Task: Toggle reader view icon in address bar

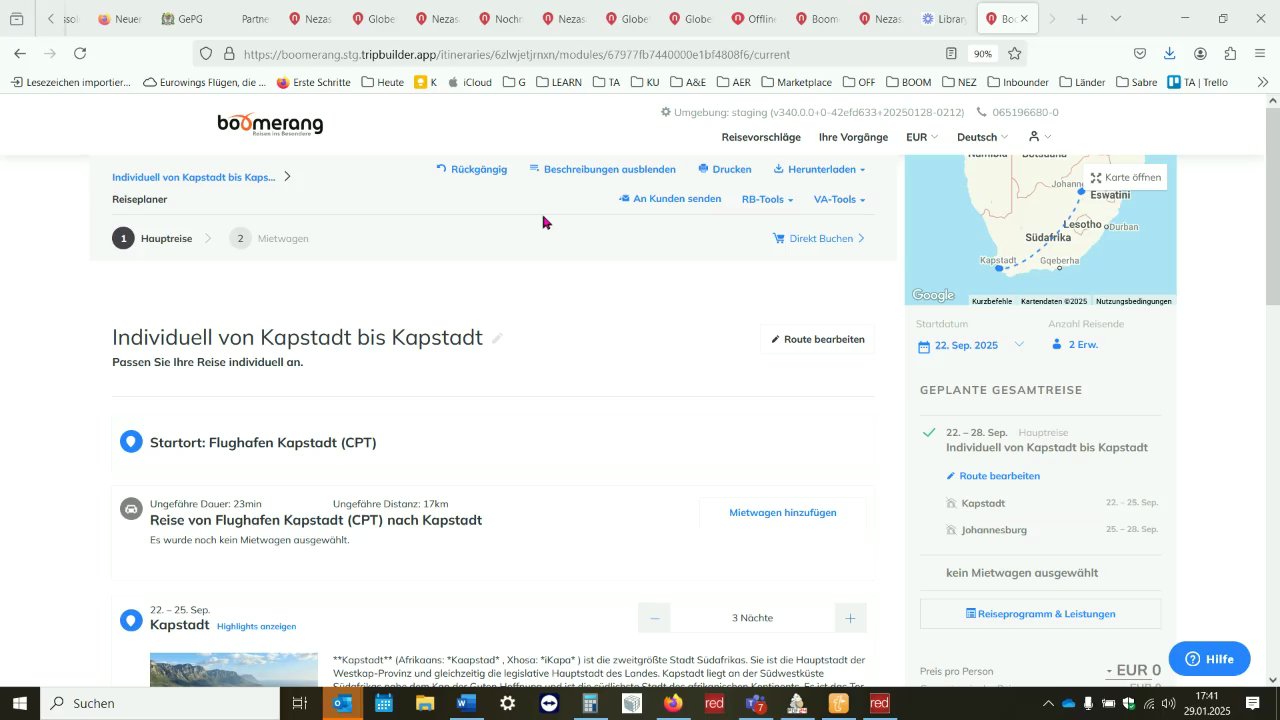Action: tap(951, 54)
